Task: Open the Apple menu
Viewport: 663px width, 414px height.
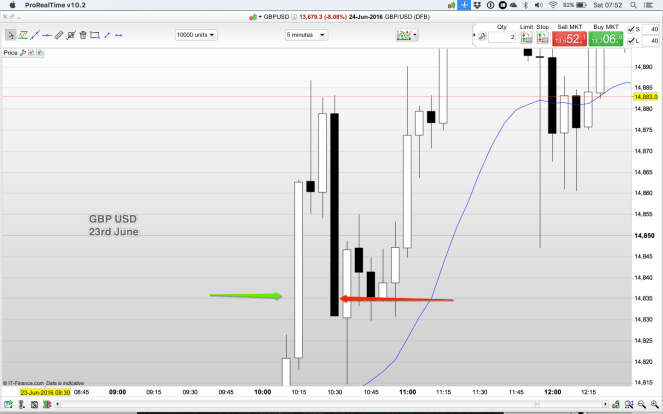Action: click(12, 6)
